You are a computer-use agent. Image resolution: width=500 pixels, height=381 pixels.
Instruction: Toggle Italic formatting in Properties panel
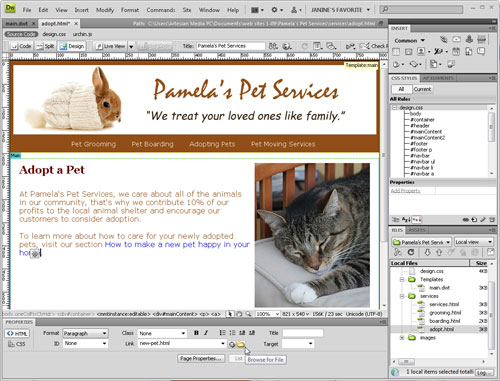tap(206, 333)
